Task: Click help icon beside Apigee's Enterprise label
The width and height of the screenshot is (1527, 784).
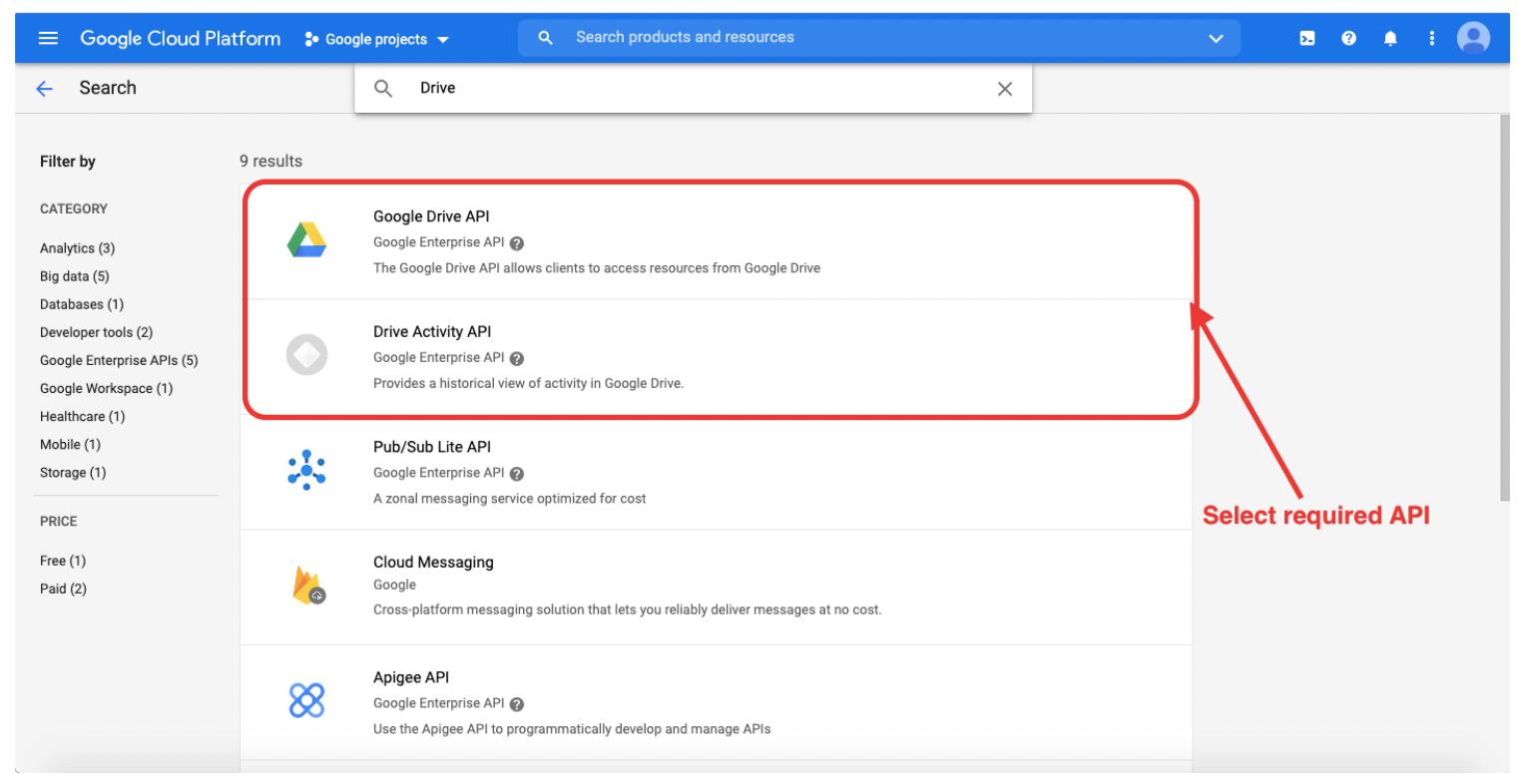Action: click(517, 704)
